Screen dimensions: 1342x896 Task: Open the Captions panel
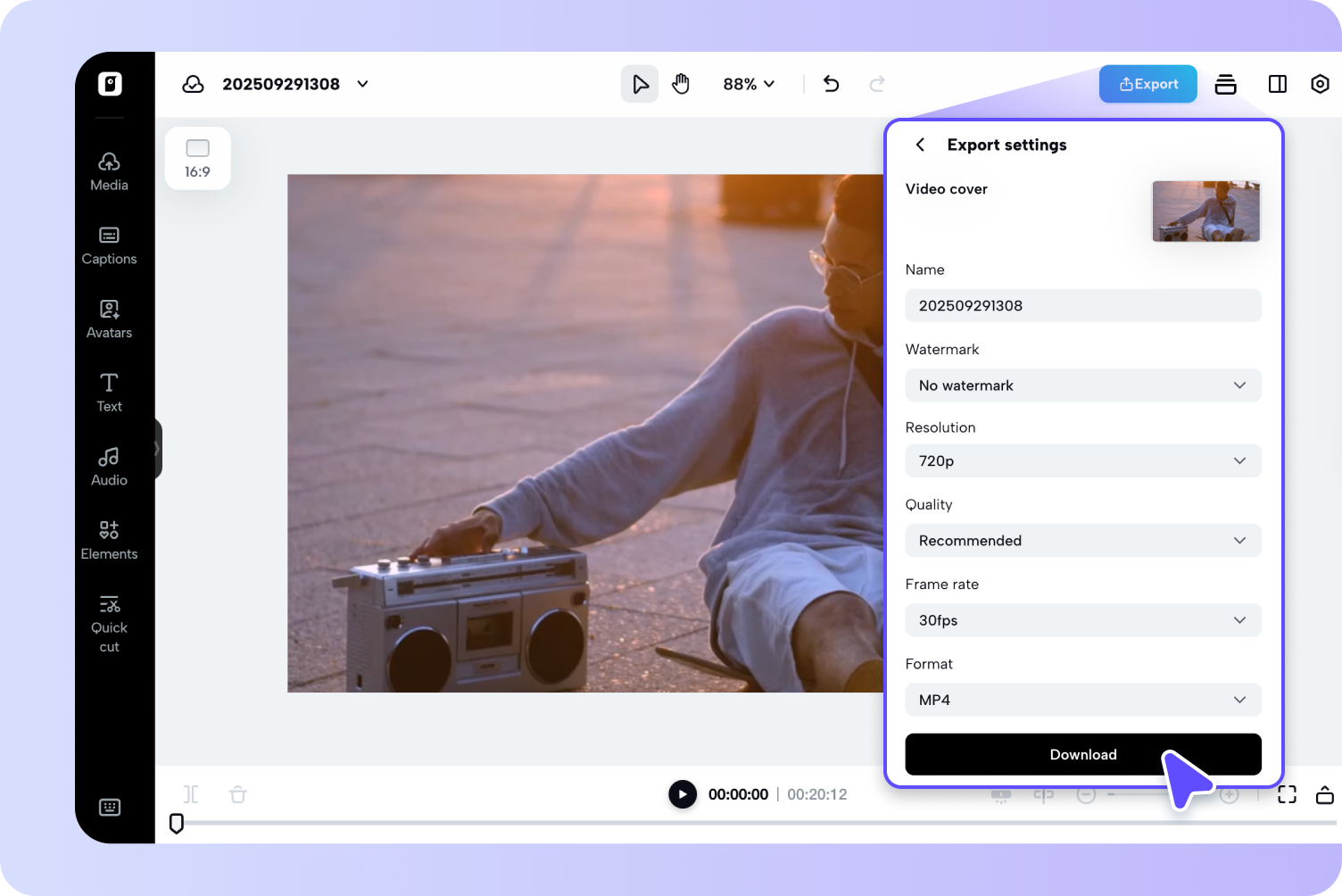click(x=109, y=246)
